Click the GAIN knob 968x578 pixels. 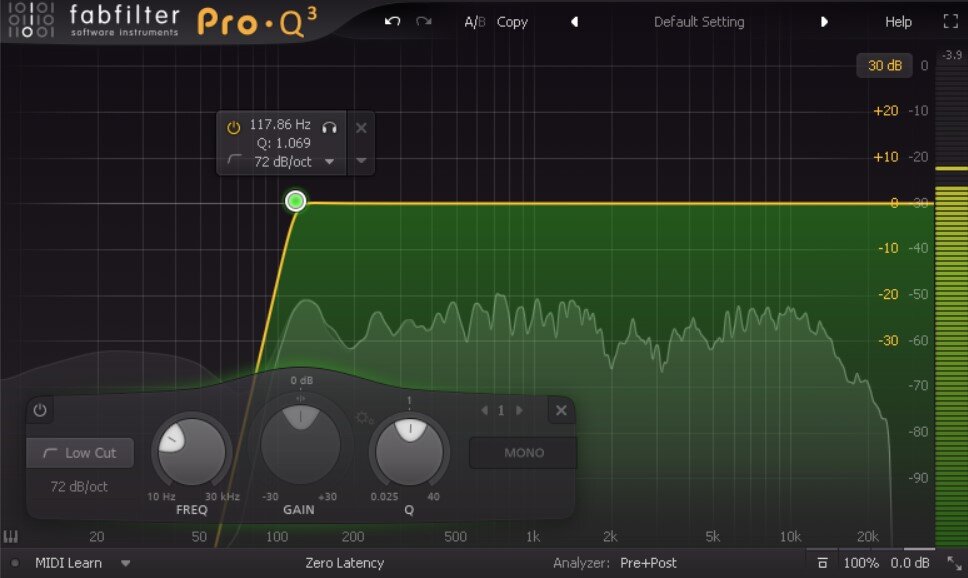[300, 444]
